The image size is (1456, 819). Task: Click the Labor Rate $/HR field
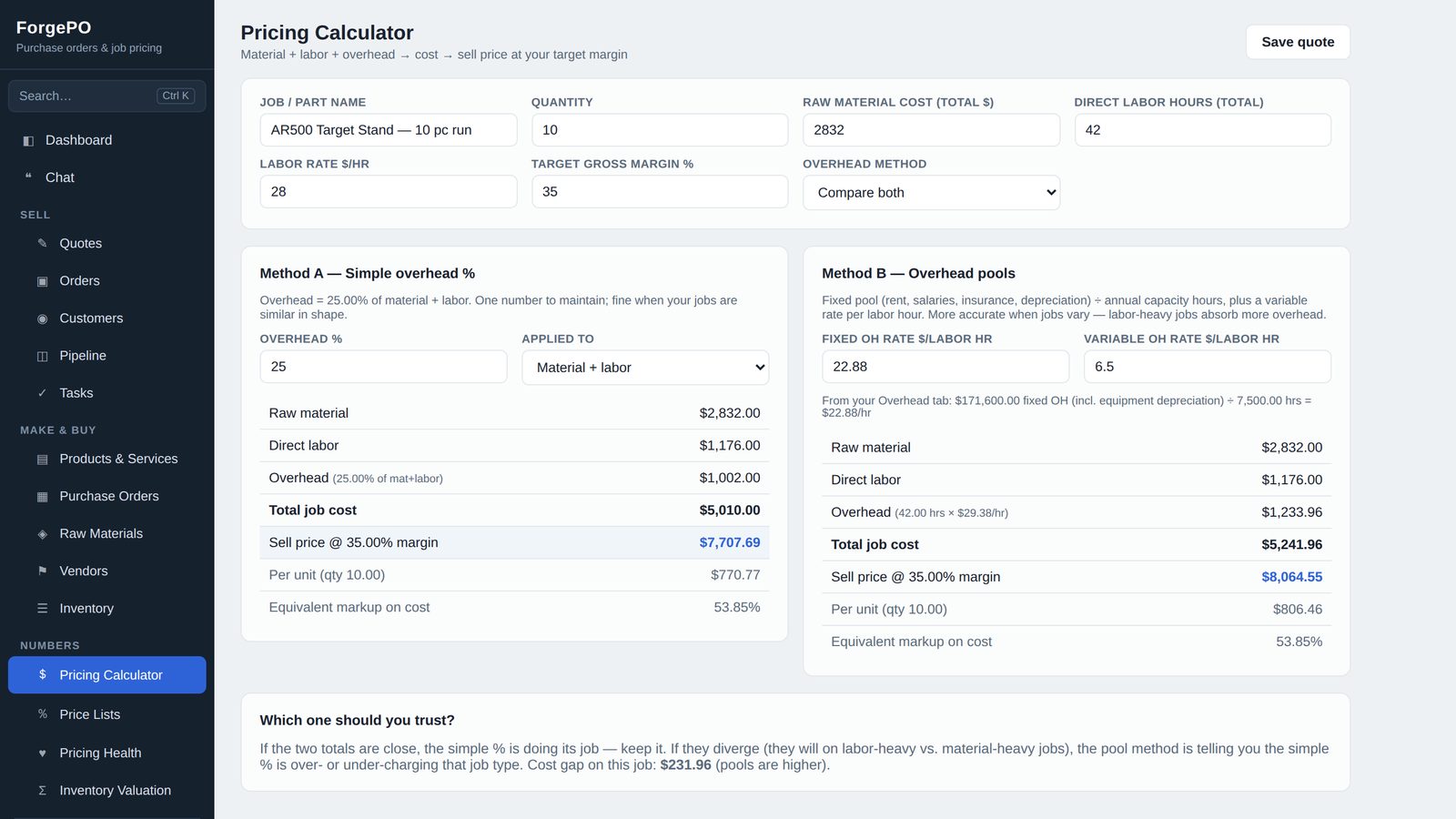tap(389, 192)
